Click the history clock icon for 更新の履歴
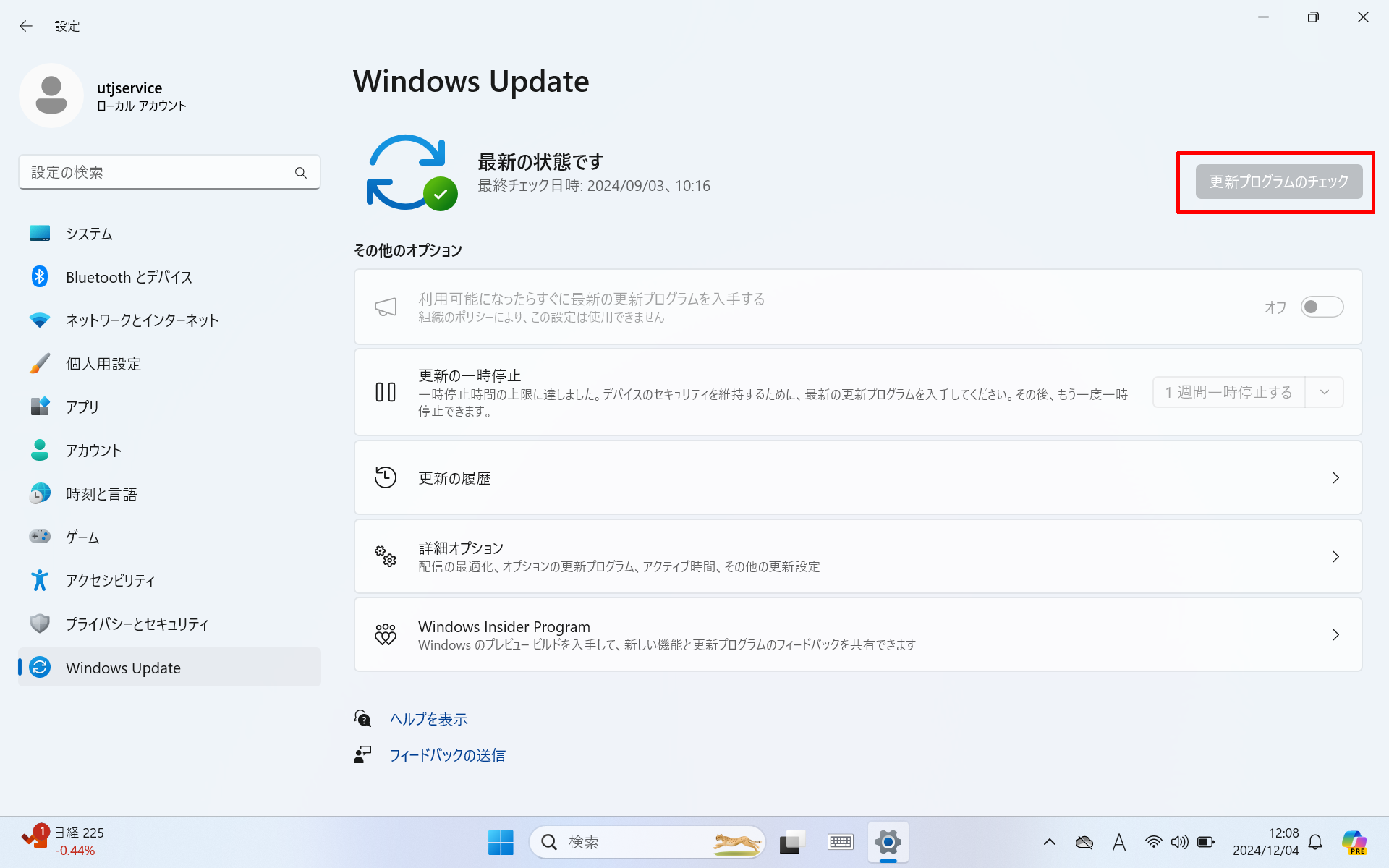The image size is (1389, 868). point(386,477)
